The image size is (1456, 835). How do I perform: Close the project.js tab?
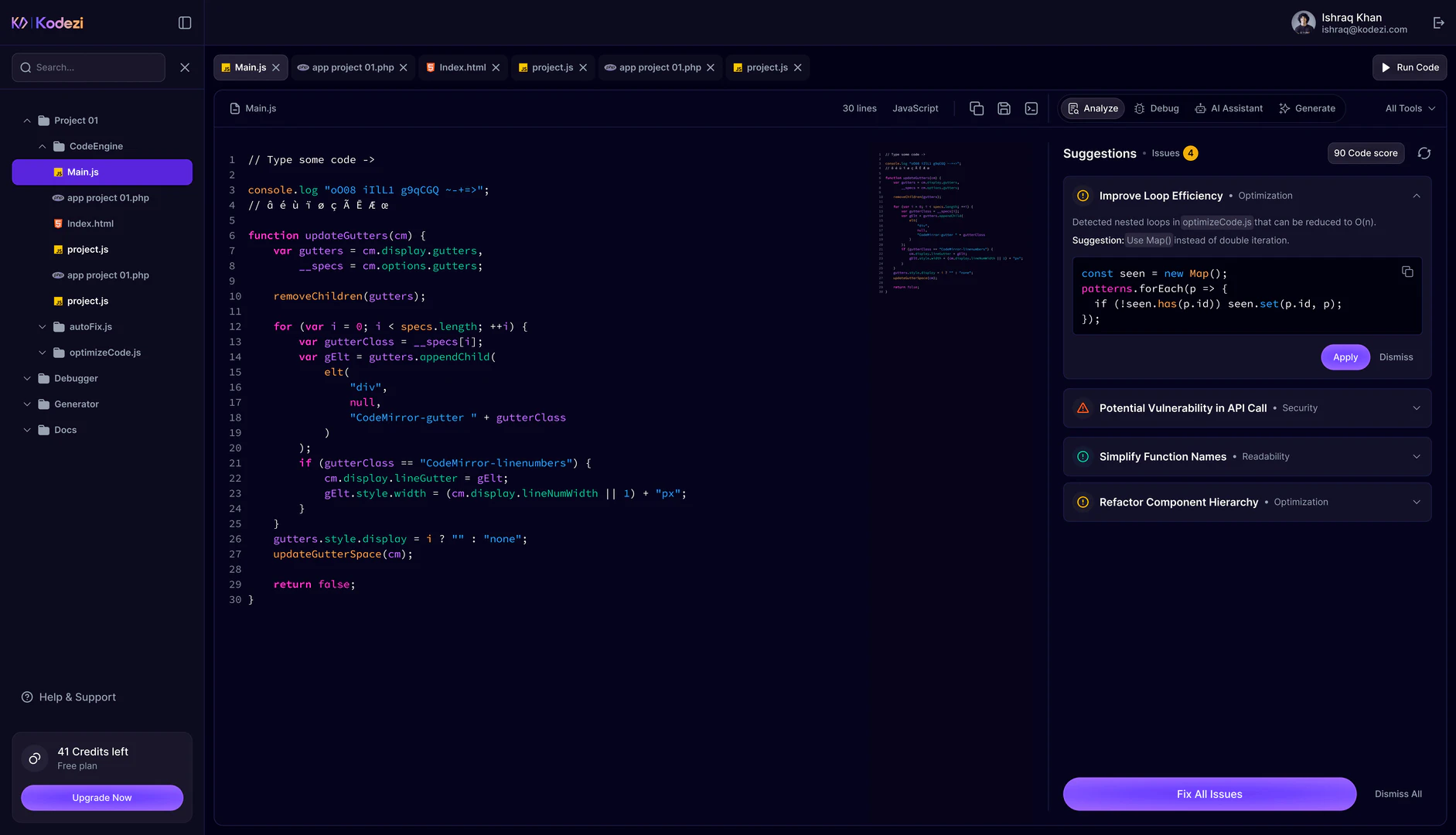(x=584, y=67)
